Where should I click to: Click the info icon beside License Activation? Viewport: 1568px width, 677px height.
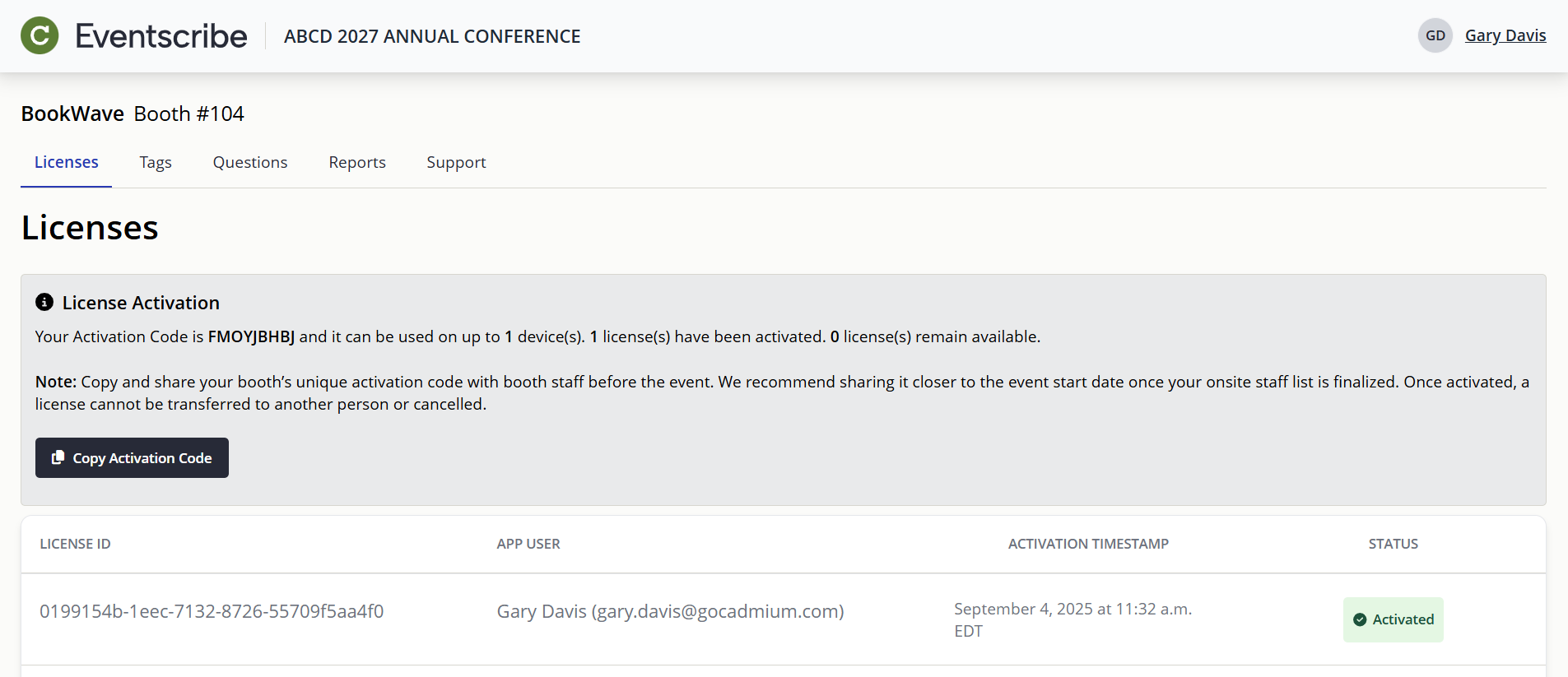(x=45, y=302)
